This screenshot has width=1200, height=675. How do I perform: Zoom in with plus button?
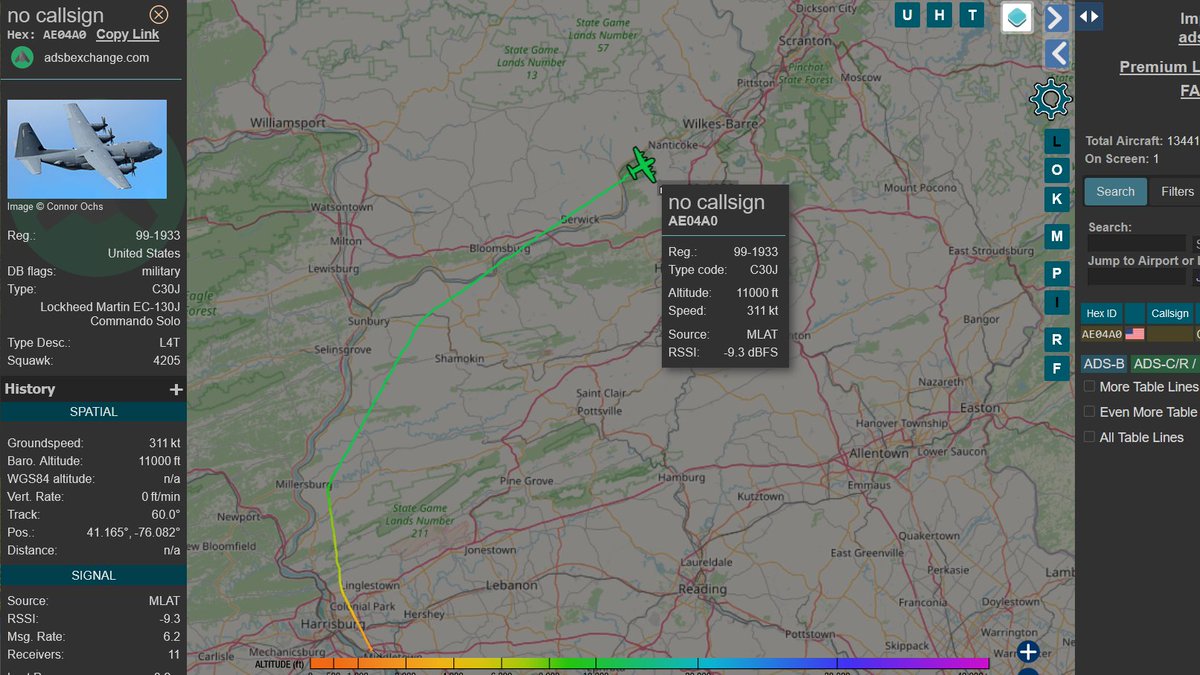(x=1028, y=654)
